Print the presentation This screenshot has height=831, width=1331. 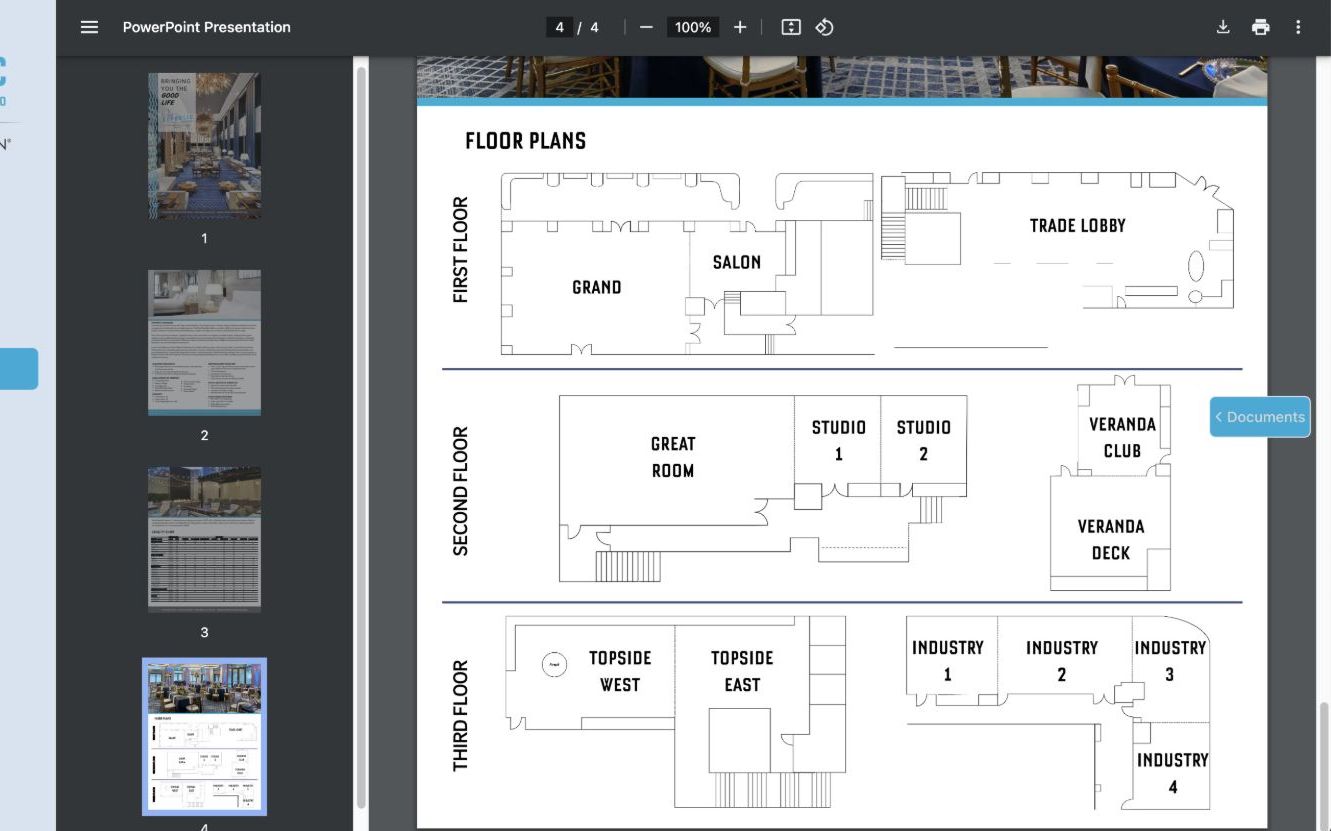tap(1260, 27)
